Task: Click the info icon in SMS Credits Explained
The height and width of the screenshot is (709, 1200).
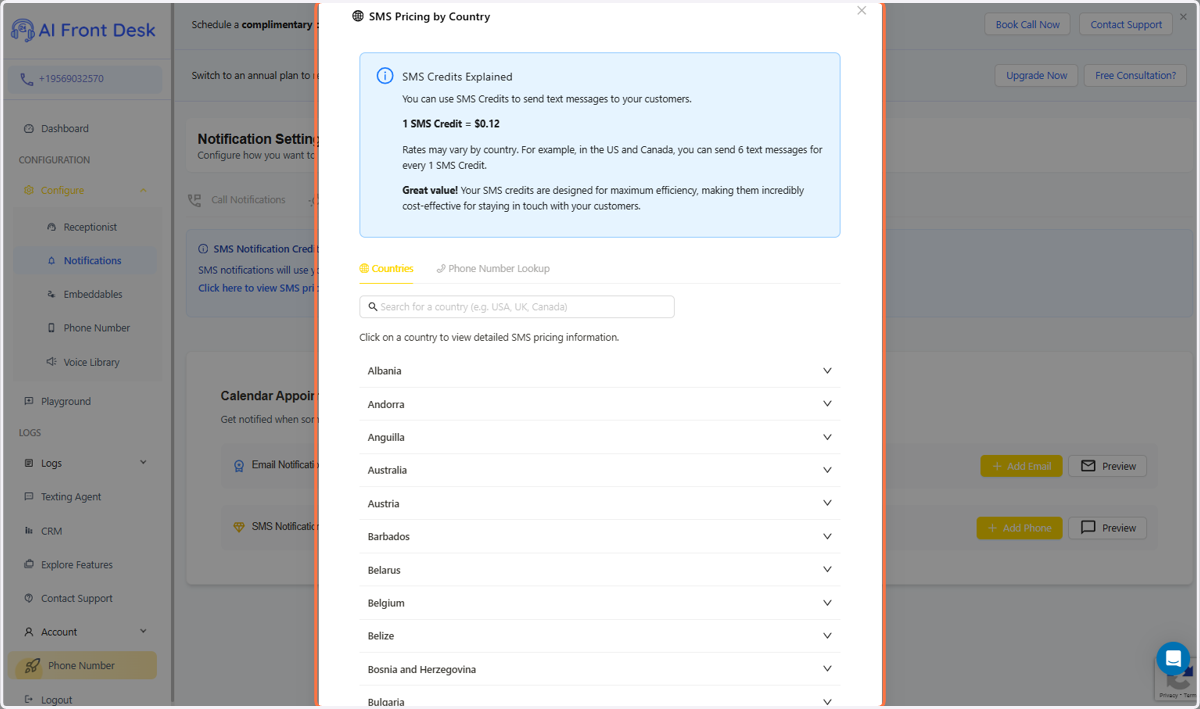Action: (384, 76)
